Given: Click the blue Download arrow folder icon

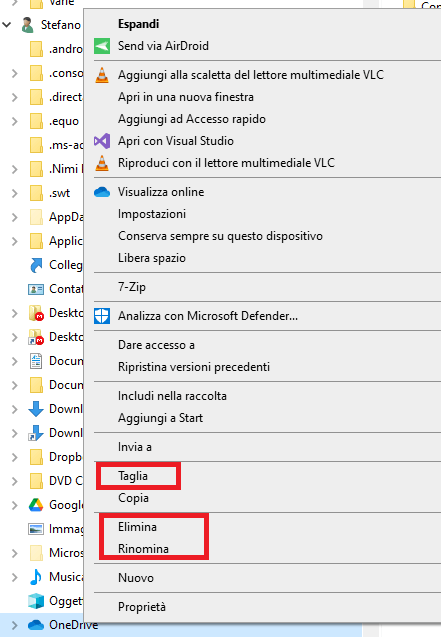Looking at the screenshot, I should point(36,409).
